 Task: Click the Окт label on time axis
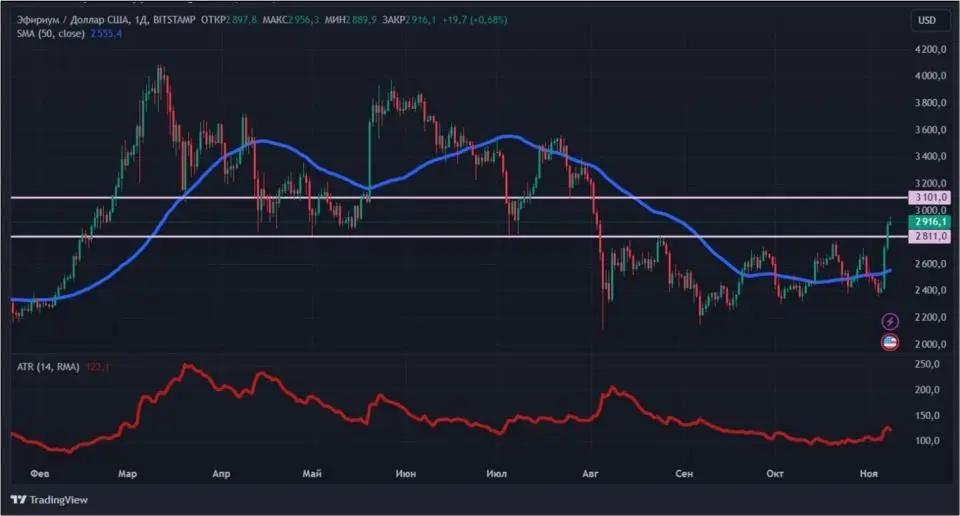774,471
